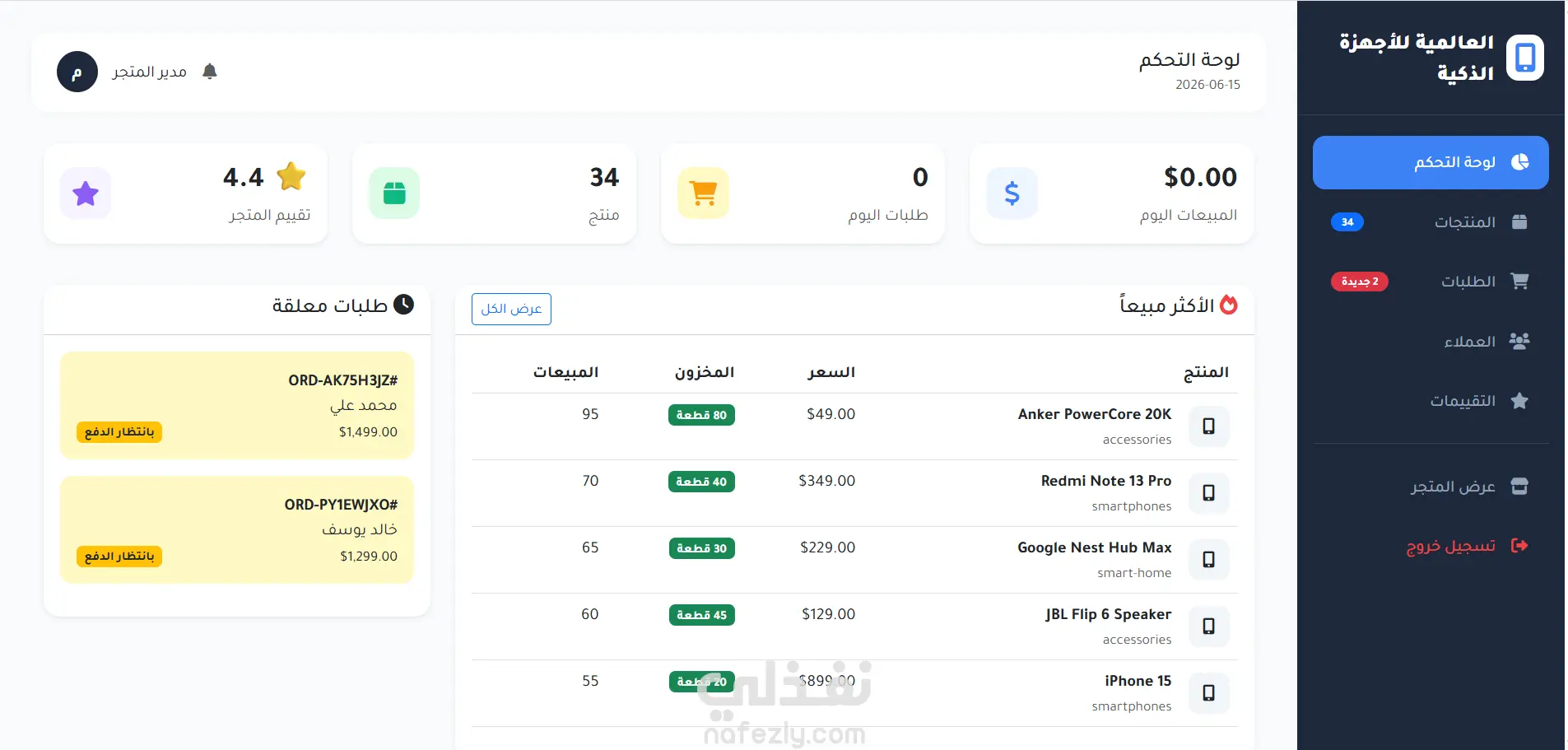Click customer name خالد يوسف
This screenshot has height=750, width=1568.
click(x=360, y=529)
